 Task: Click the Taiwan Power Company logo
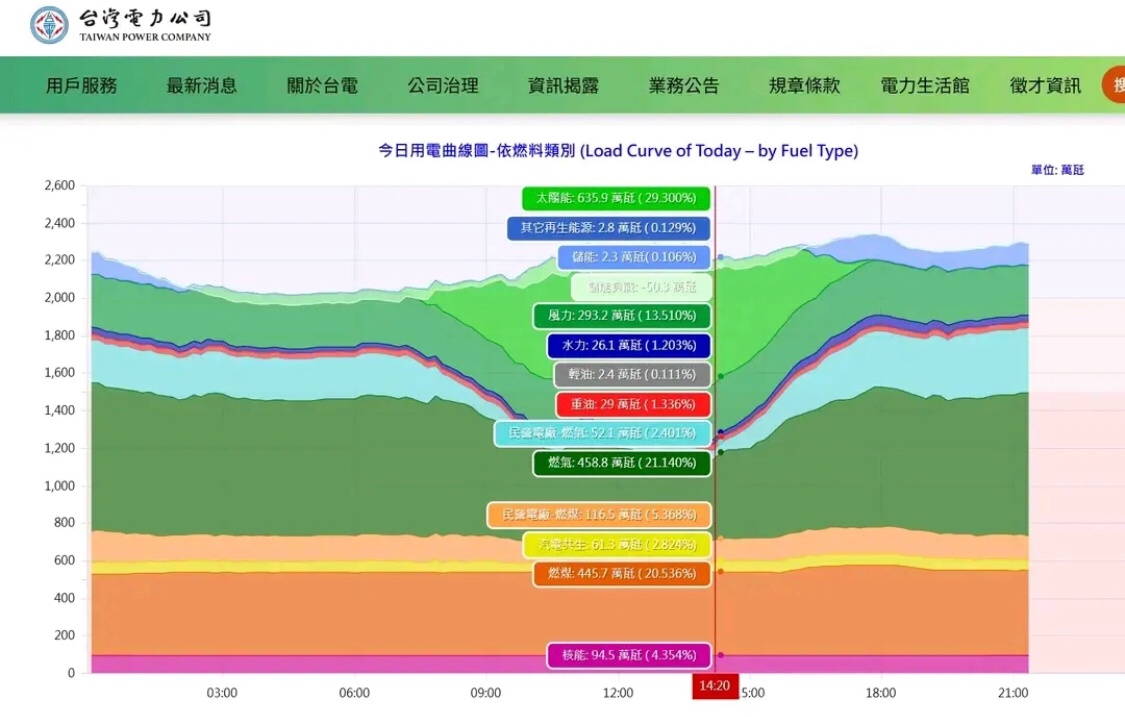pyautogui.click(x=121, y=25)
